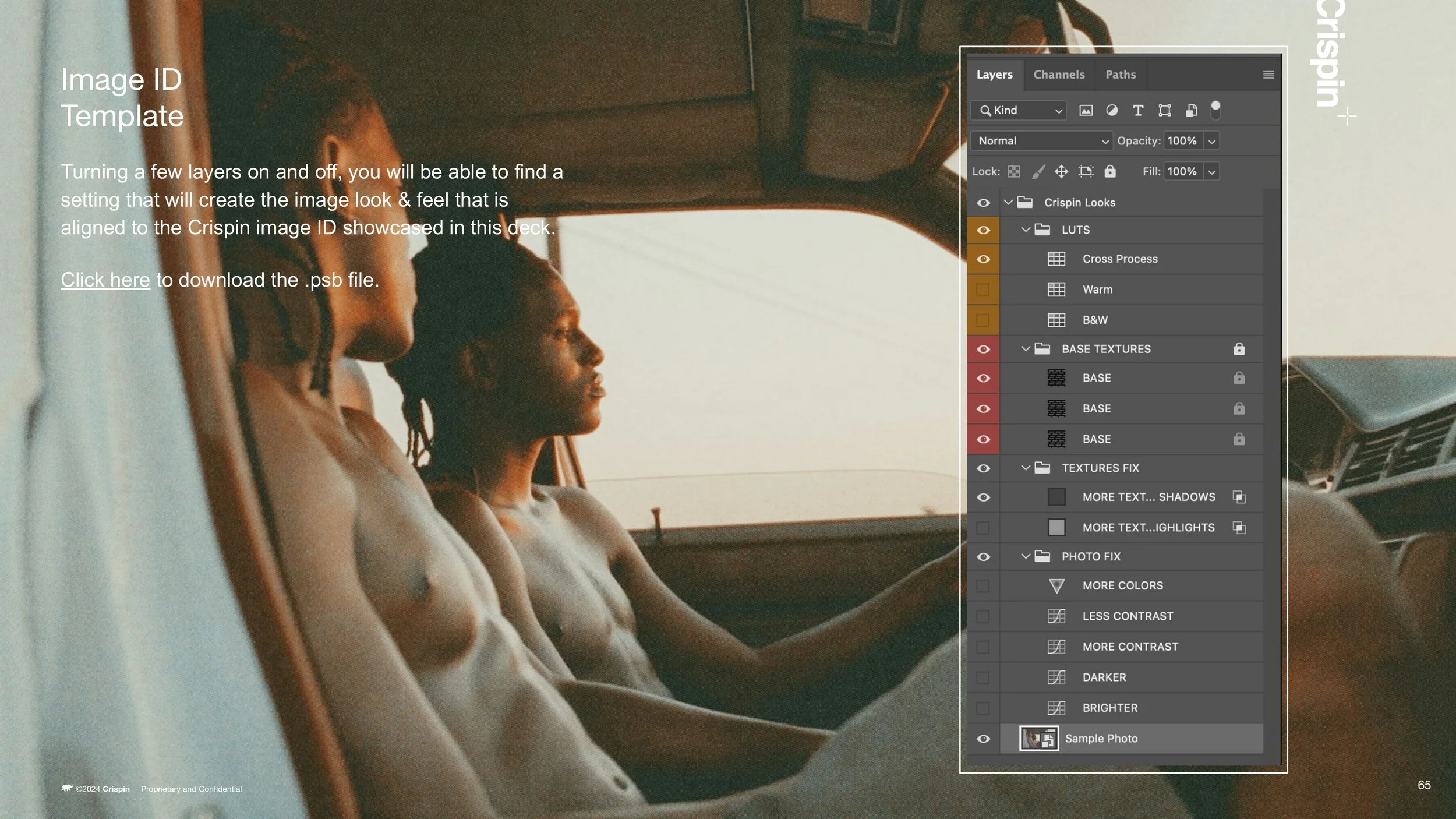Collapse the BASE TEXTURES group chevron
The image size is (1456, 819).
coord(1026,348)
